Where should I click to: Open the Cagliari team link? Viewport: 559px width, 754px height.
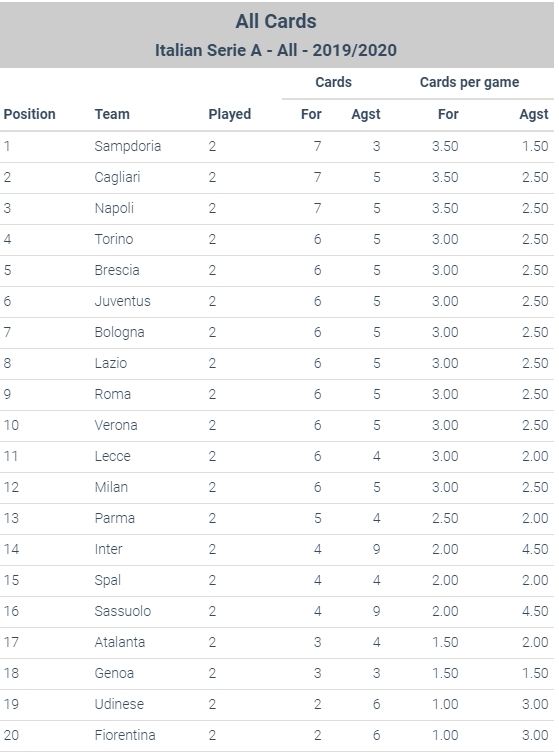[x=117, y=177]
